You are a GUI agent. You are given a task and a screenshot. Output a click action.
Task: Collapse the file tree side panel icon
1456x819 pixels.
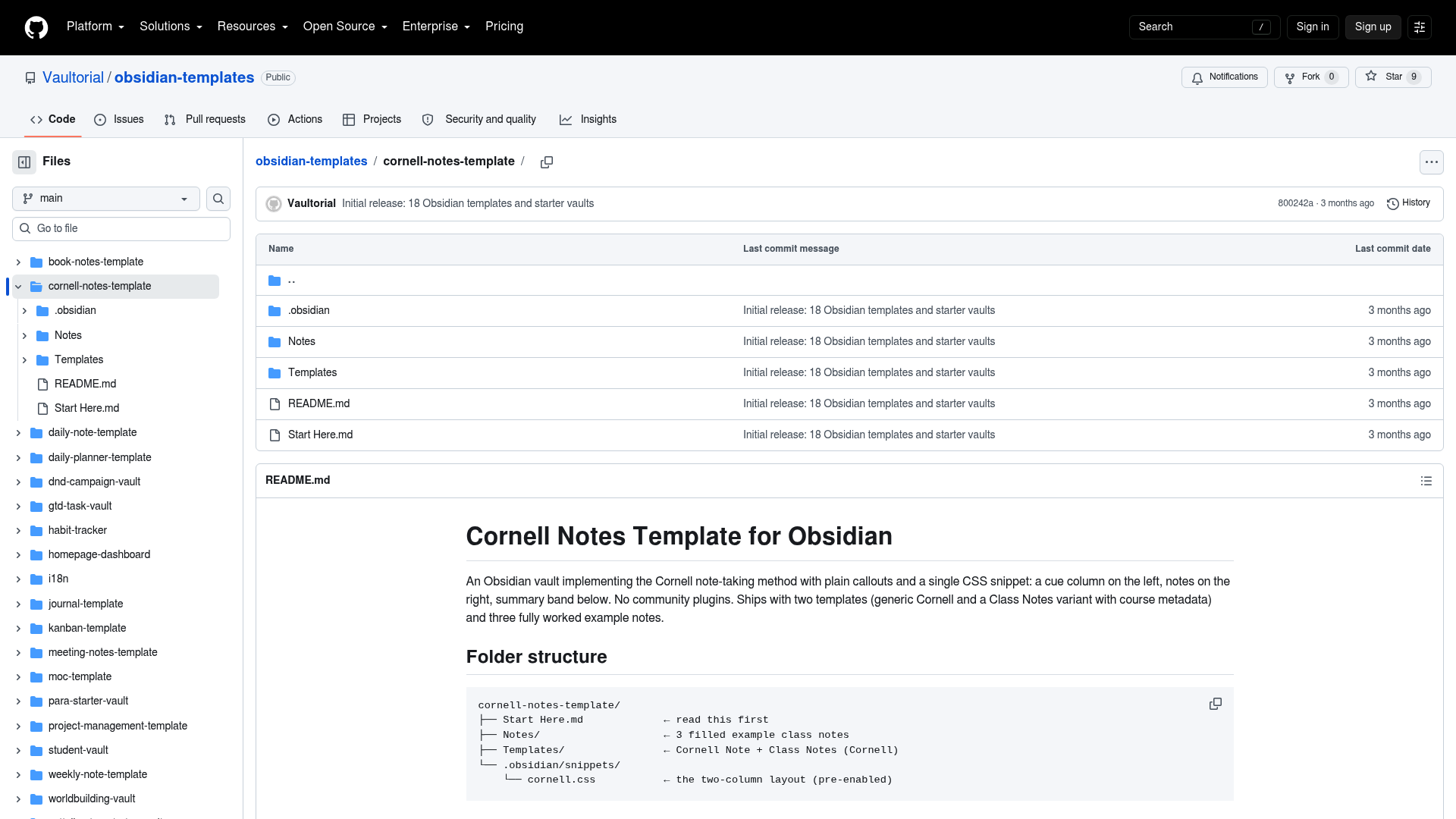24,162
